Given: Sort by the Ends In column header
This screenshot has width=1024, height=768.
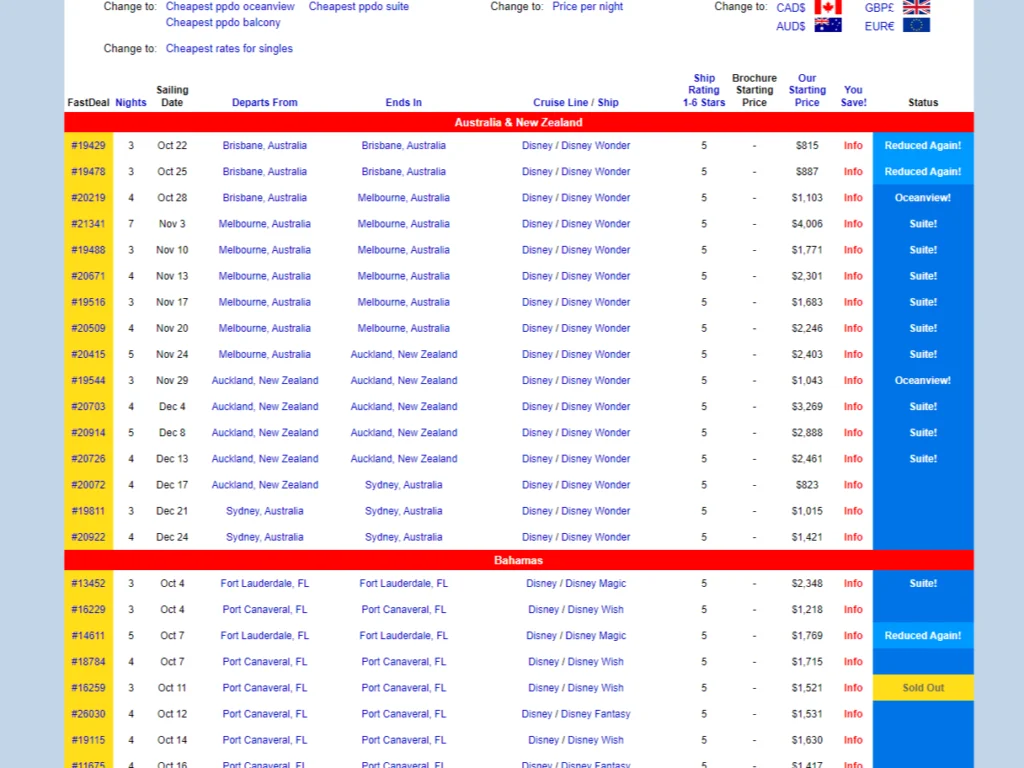Looking at the screenshot, I should tap(404, 103).
